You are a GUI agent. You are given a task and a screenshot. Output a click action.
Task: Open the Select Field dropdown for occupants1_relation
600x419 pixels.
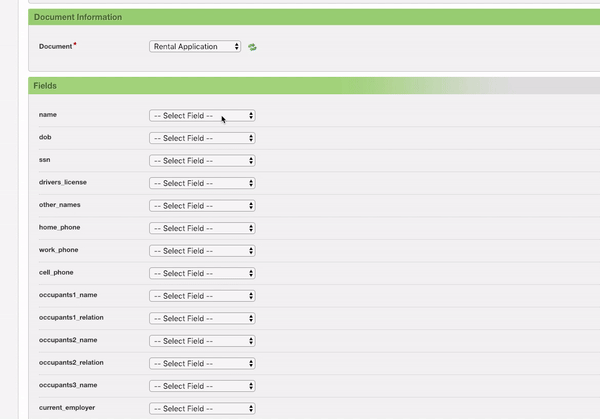pyautogui.click(x=202, y=318)
